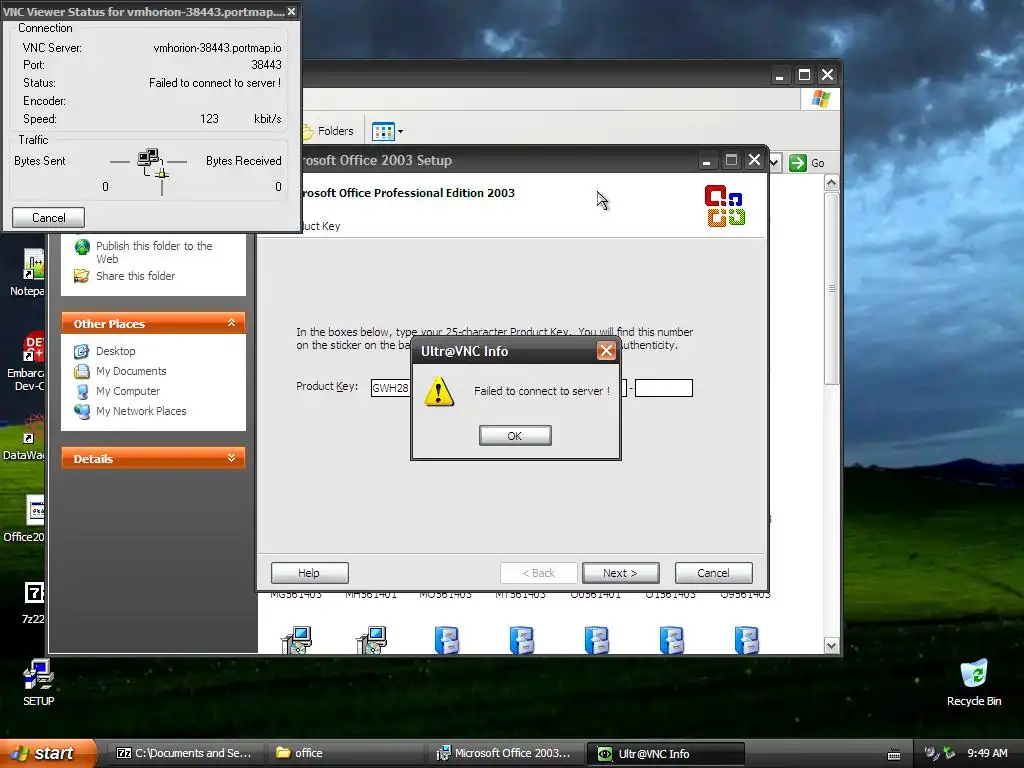This screenshot has width=1024, height=768.
Task: Click the first Product Key box containing GWH28
Action: pyautogui.click(x=391, y=388)
